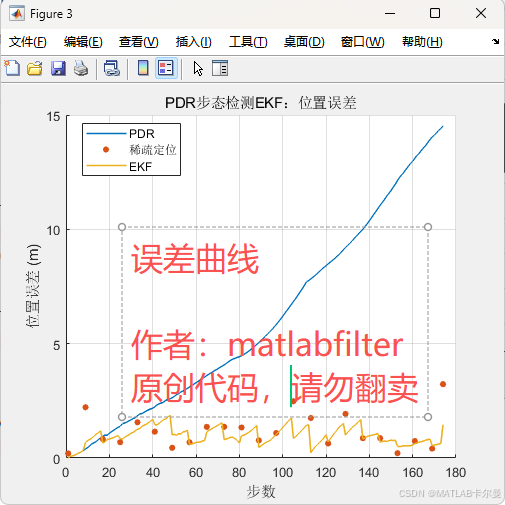Open the 文件(F) menu
505x505 pixels.
pos(28,42)
